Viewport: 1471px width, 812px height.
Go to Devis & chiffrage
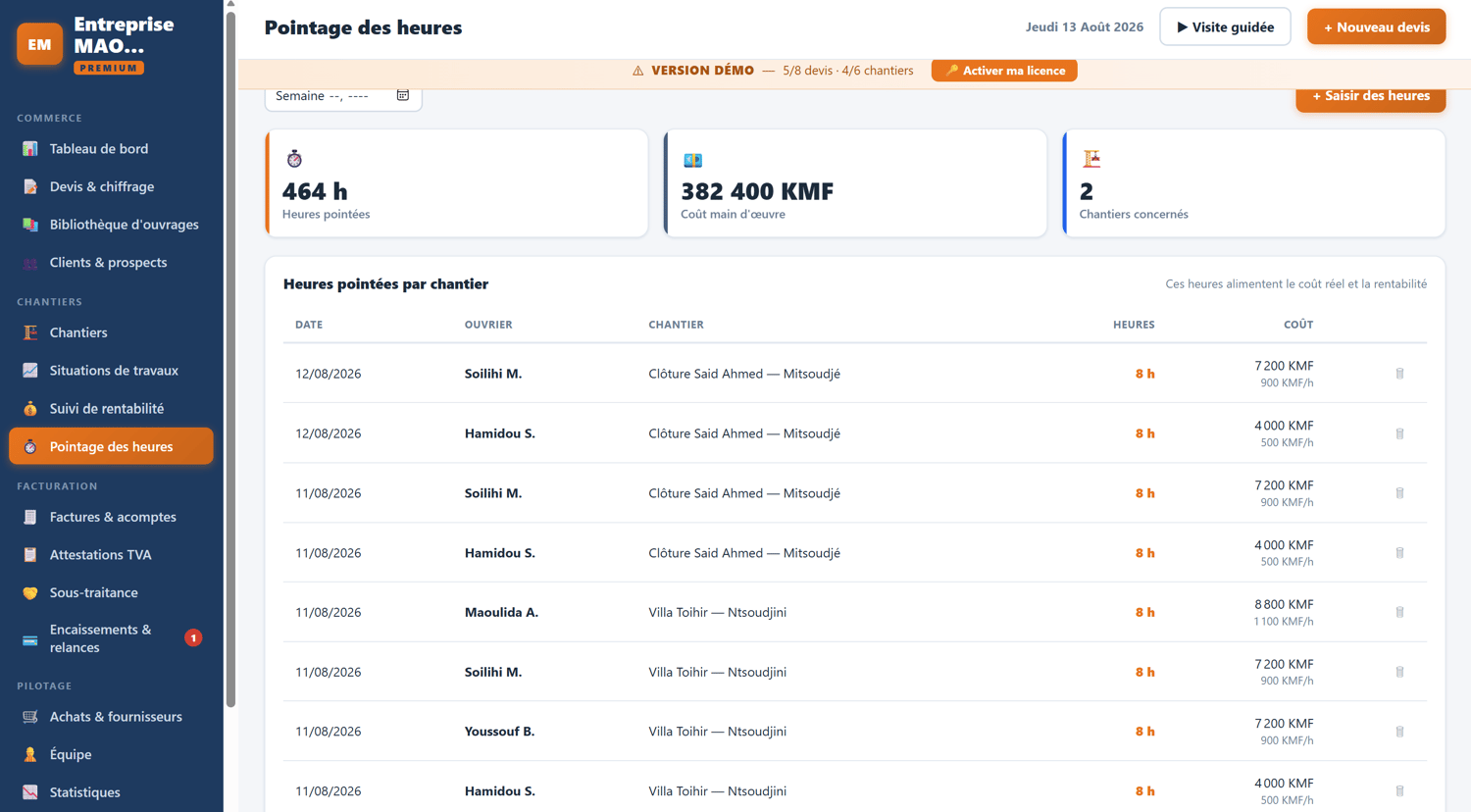tap(111, 186)
